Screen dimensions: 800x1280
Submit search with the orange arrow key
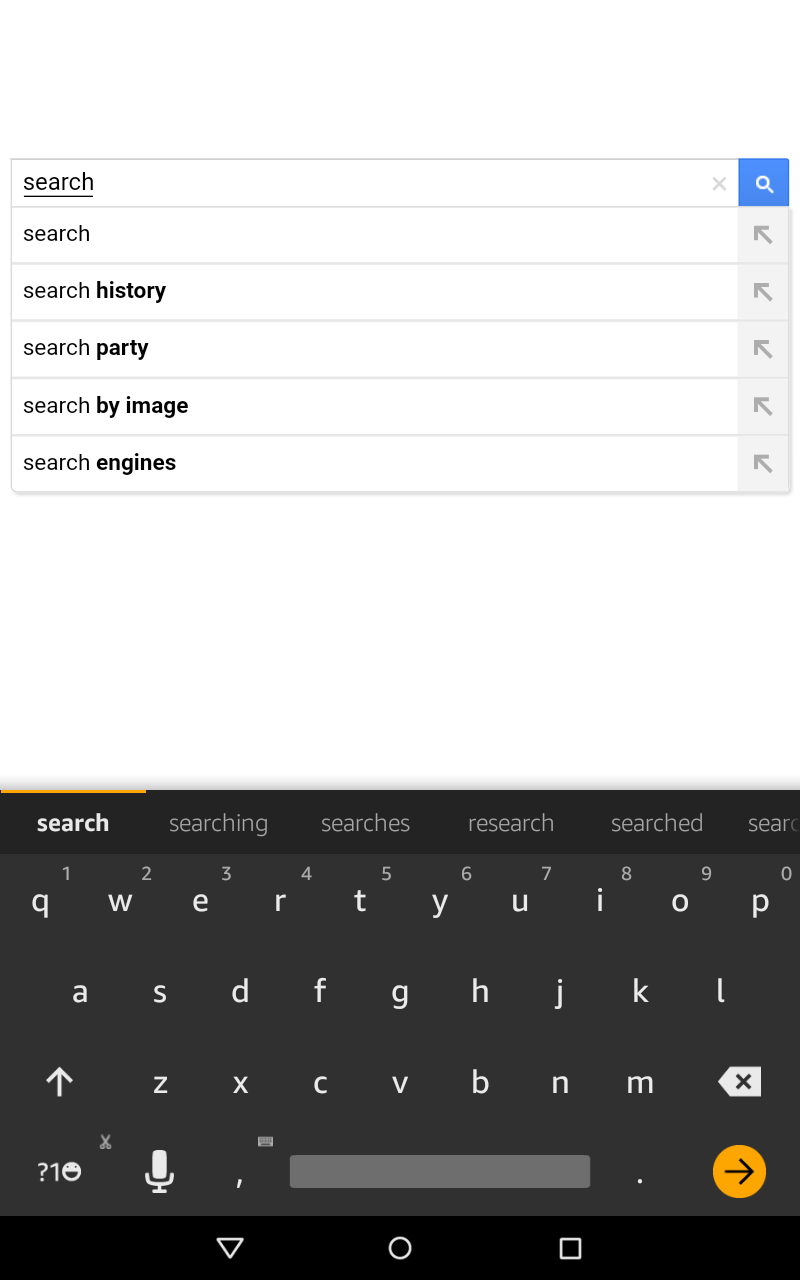pos(739,1171)
